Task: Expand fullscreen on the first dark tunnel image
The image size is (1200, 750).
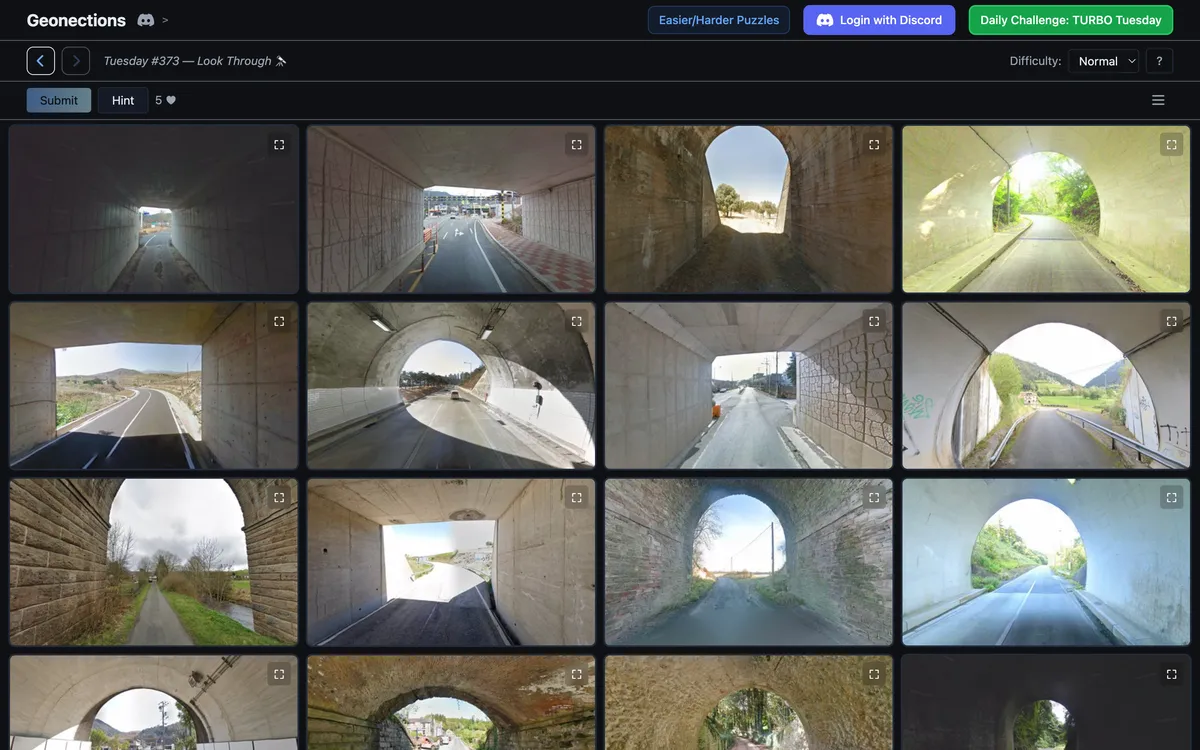Action: (279, 145)
